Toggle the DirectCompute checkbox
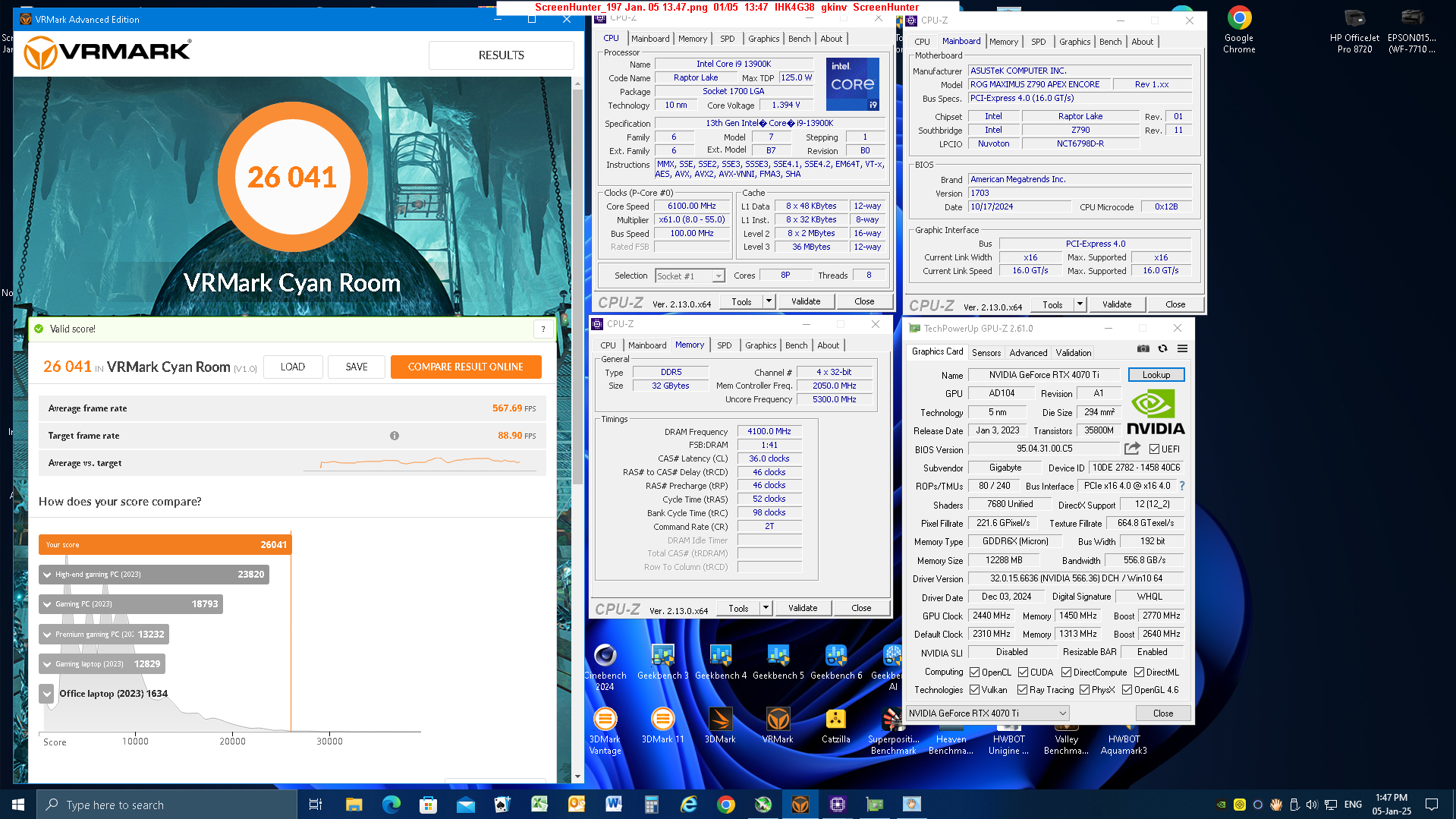 (1067, 673)
